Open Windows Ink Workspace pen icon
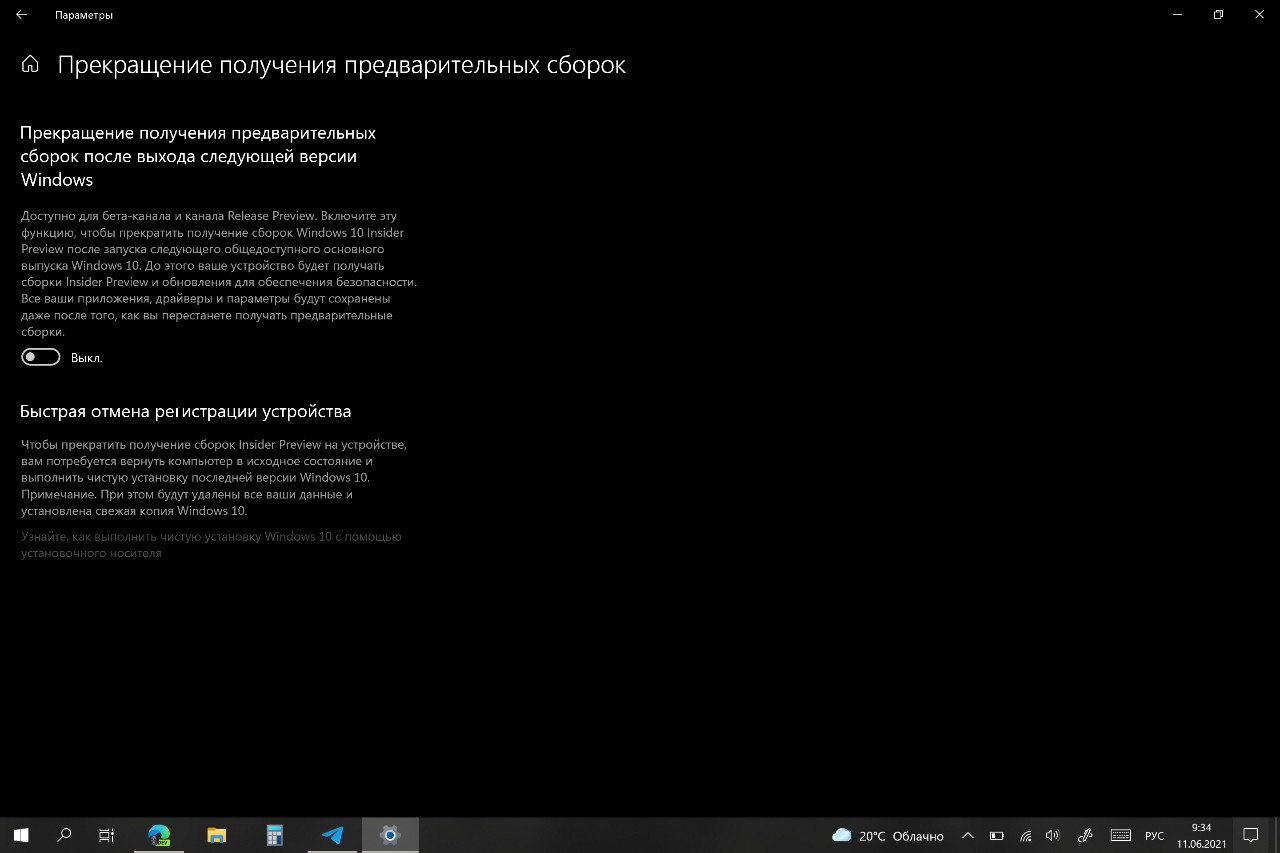The height and width of the screenshot is (853, 1280). (x=1086, y=835)
